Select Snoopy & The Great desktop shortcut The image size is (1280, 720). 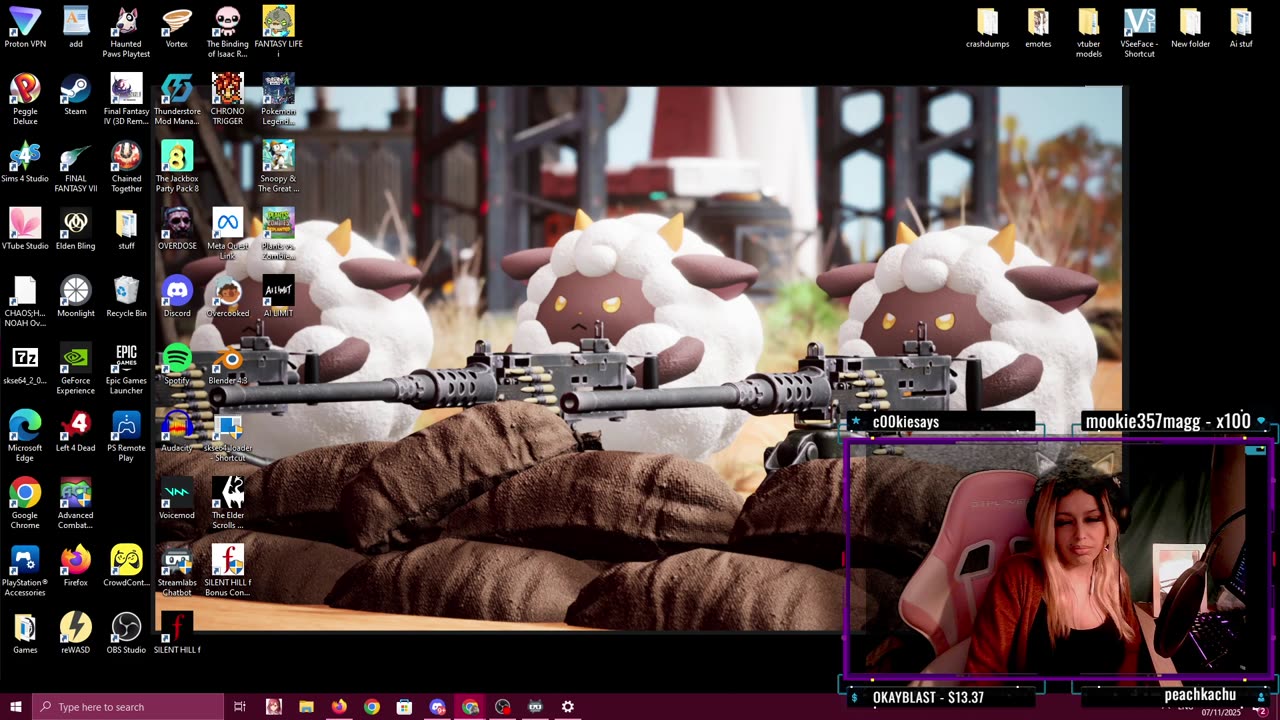[x=278, y=167]
